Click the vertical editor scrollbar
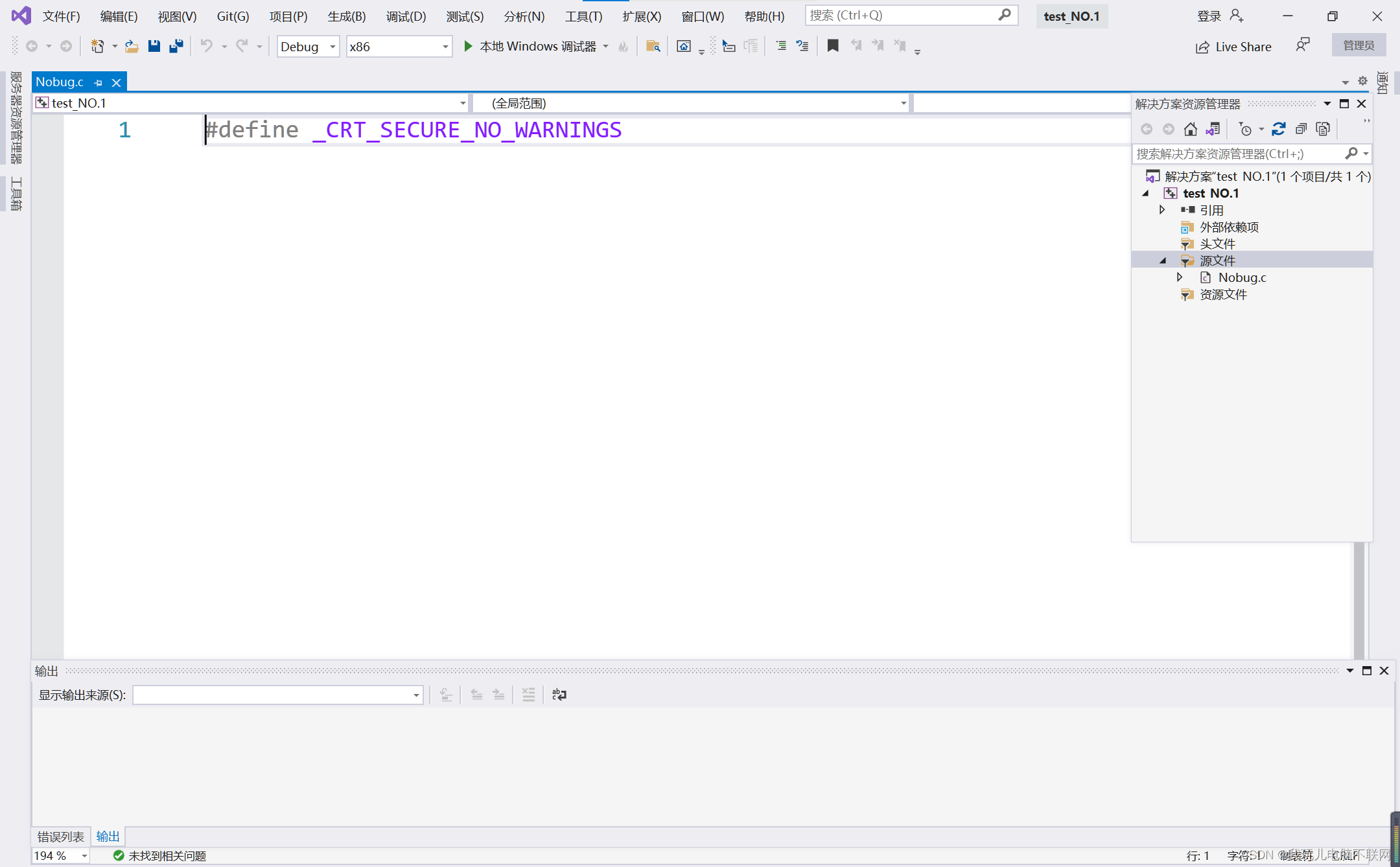The width and height of the screenshot is (1400, 867). pyautogui.click(x=1359, y=599)
